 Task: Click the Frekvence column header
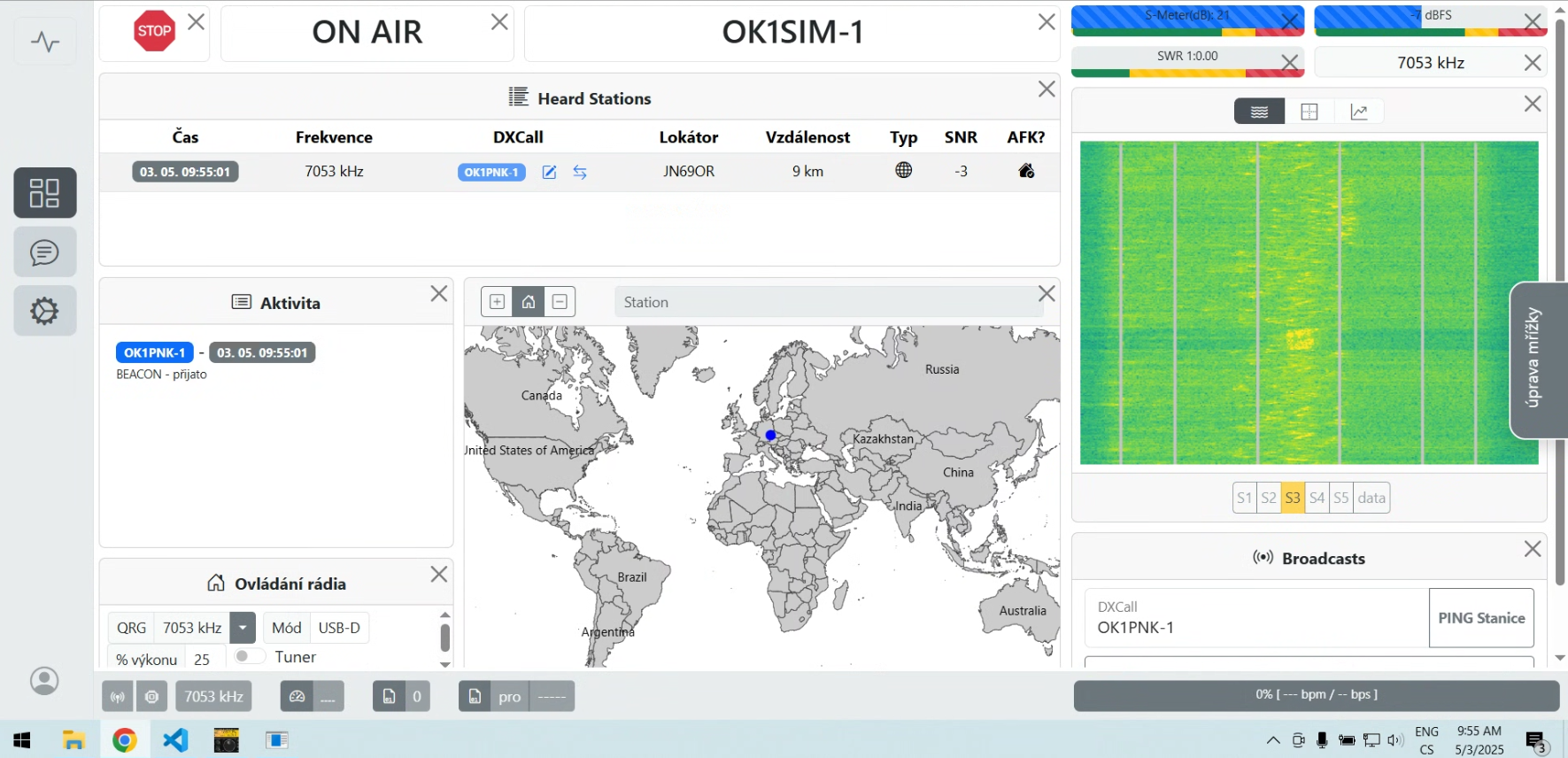(x=334, y=137)
